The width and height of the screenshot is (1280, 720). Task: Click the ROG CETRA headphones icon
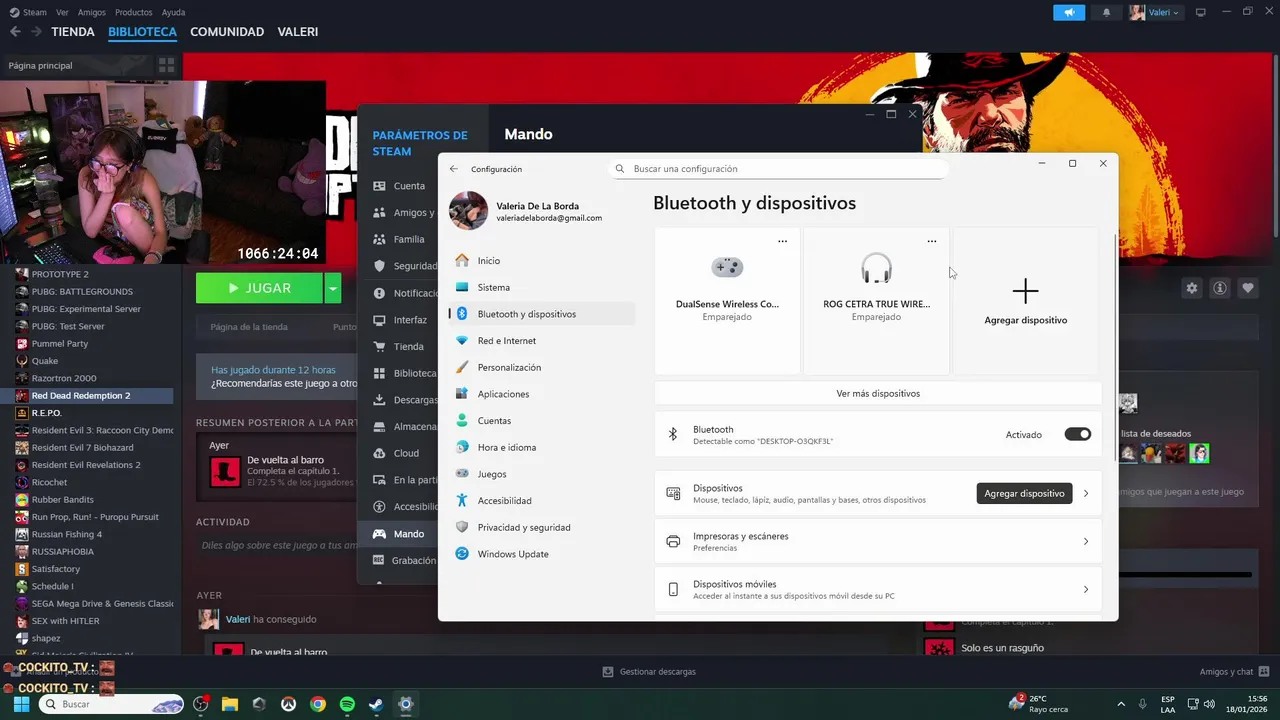point(876,268)
